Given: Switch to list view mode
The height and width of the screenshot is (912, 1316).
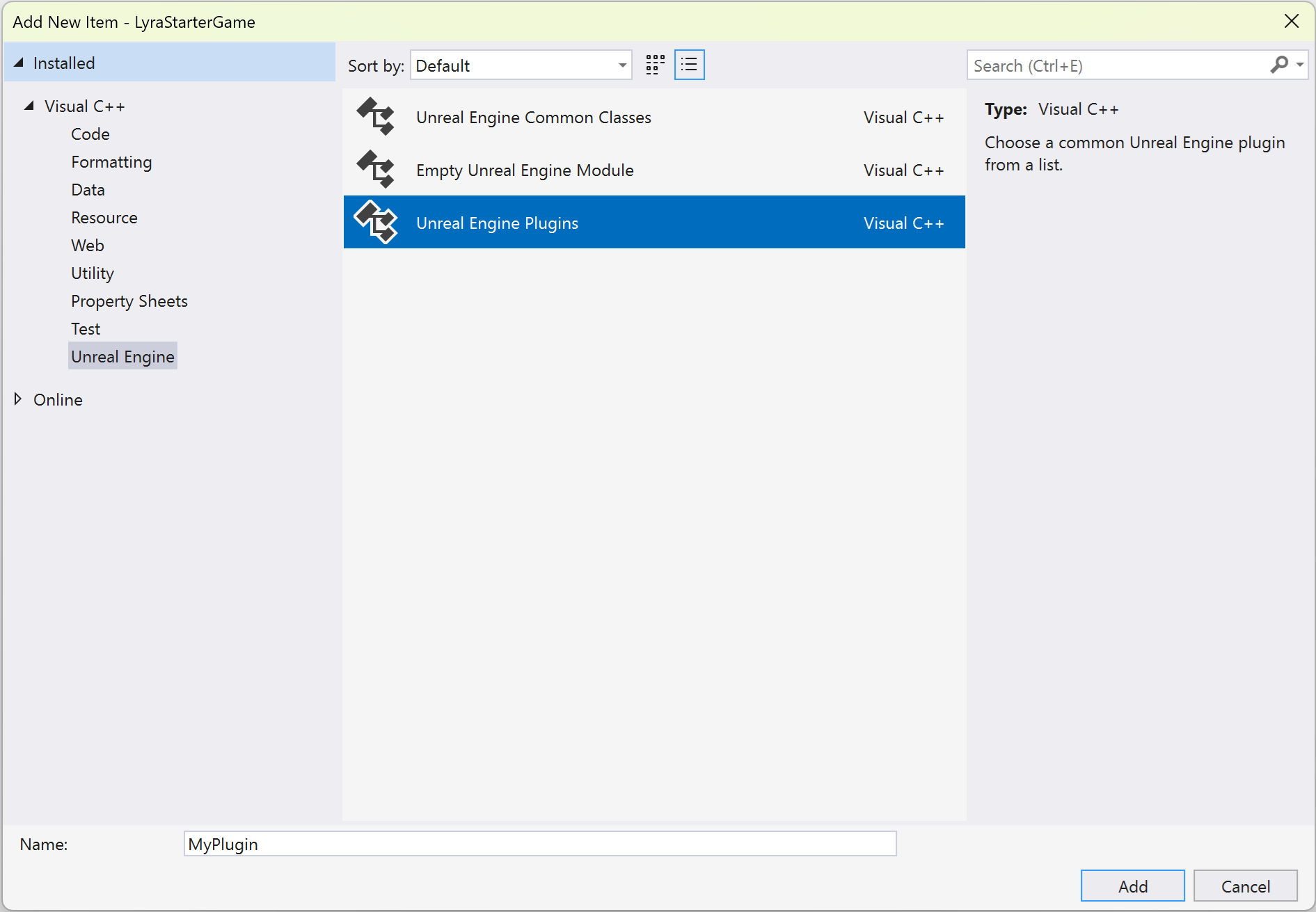Looking at the screenshot, I should (689, 65).
